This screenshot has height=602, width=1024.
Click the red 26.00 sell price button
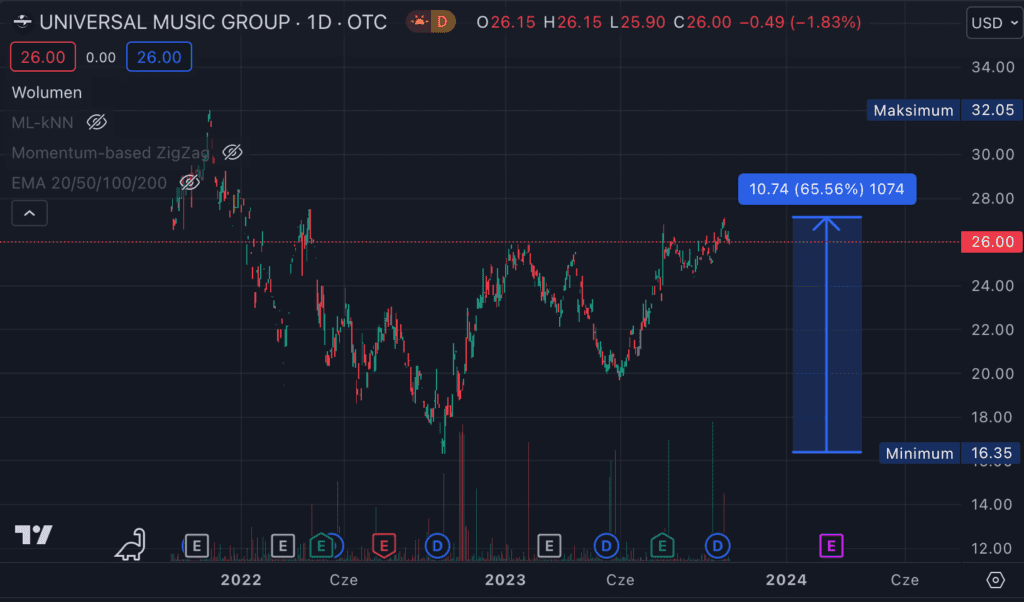(x=43, y=57)
